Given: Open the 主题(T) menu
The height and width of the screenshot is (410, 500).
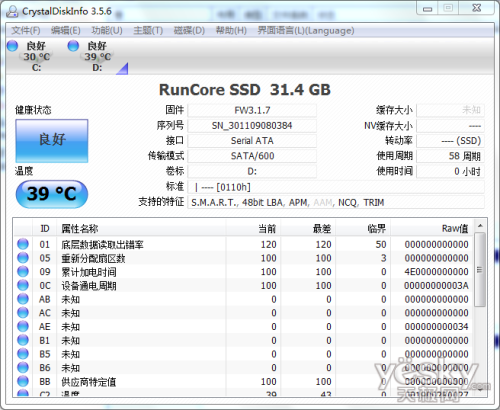Looking at the screenshot, I should 148,31.
